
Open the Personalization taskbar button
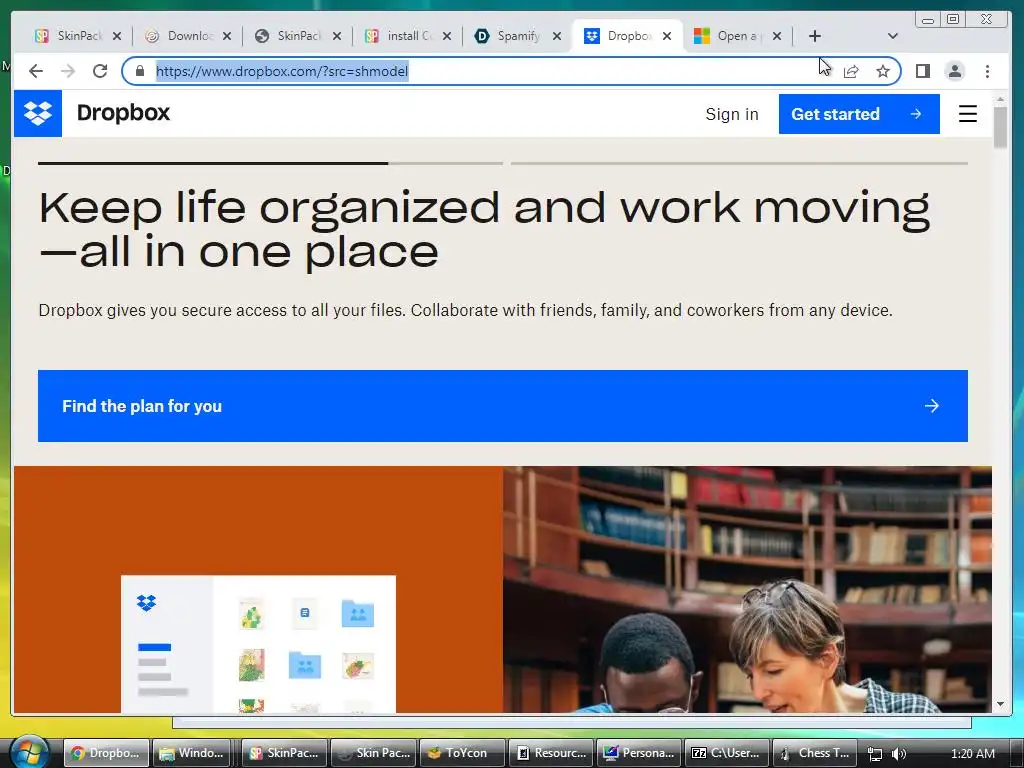pos(639,753)
